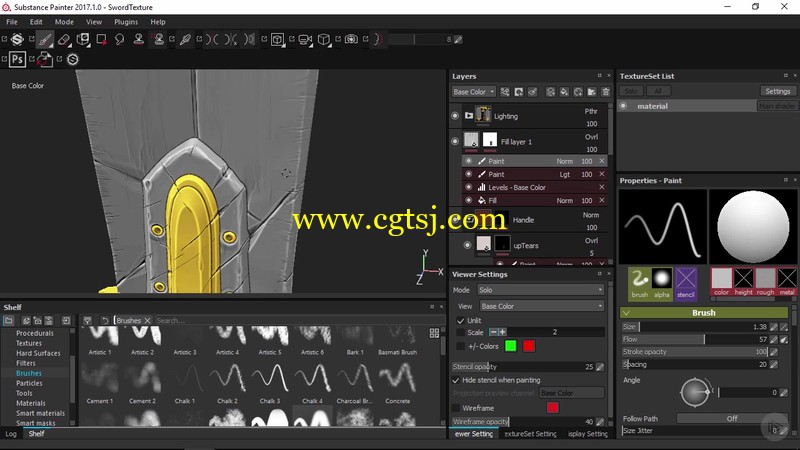Select the Projection tool
800x450 pixels.
click(x=83, y=39)
